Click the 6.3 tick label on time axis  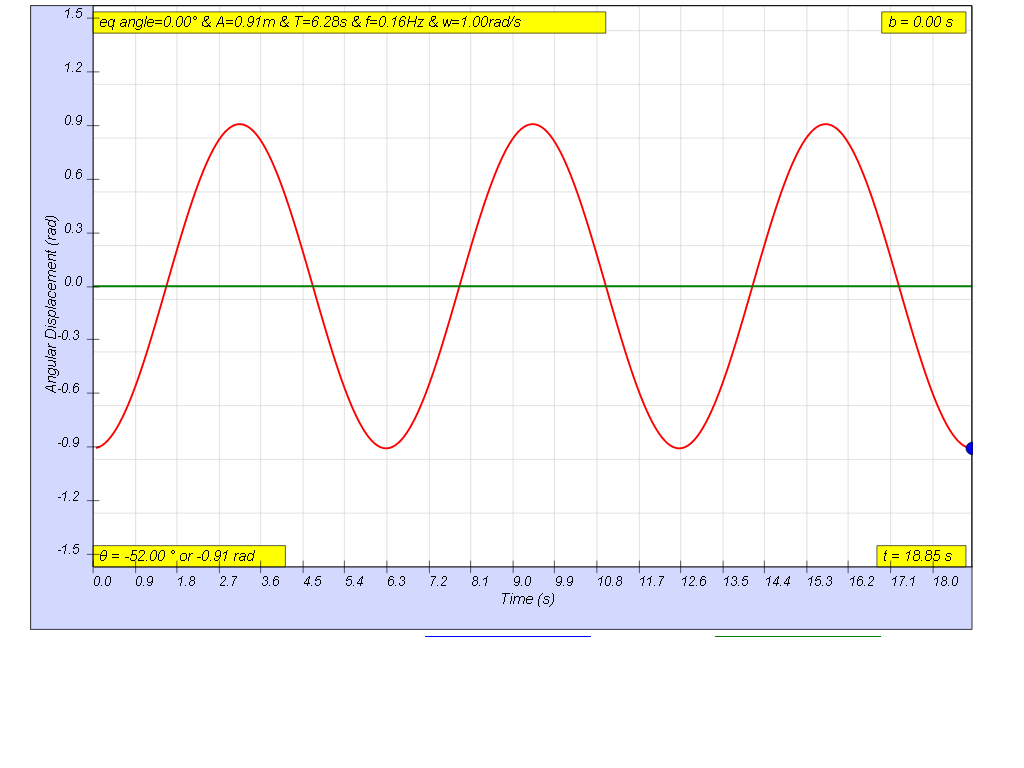tap(396, 581)
